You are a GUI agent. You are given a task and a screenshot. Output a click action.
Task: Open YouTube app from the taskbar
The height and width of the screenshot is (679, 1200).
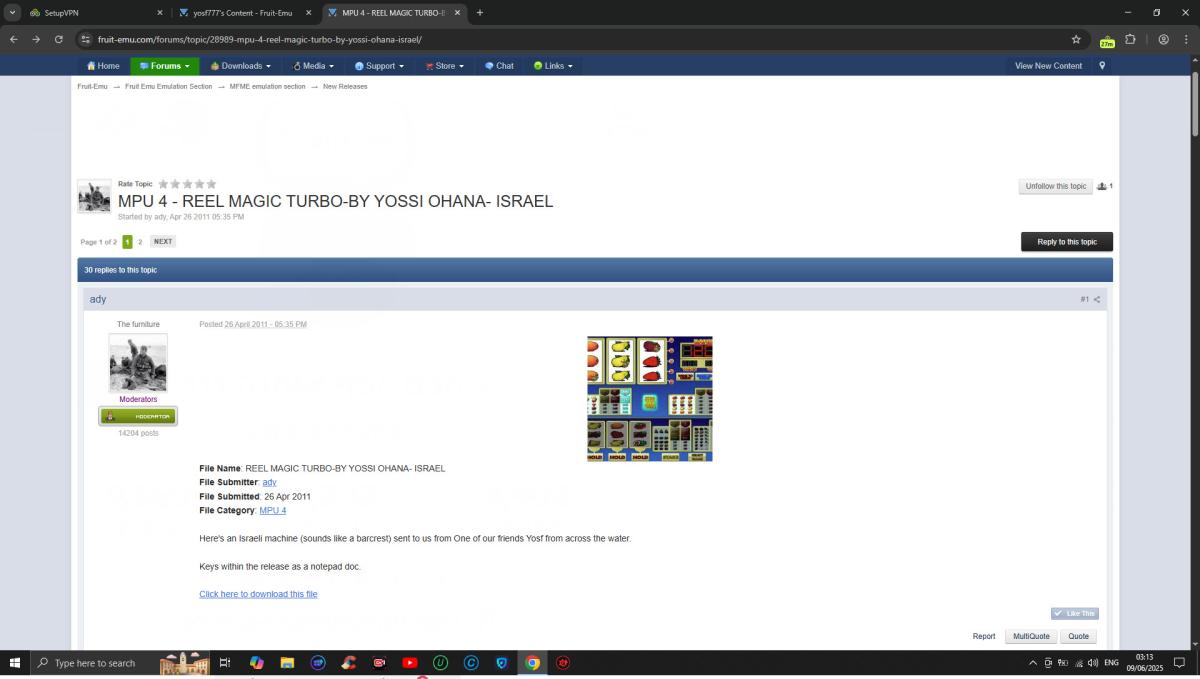tap(410, 662)
